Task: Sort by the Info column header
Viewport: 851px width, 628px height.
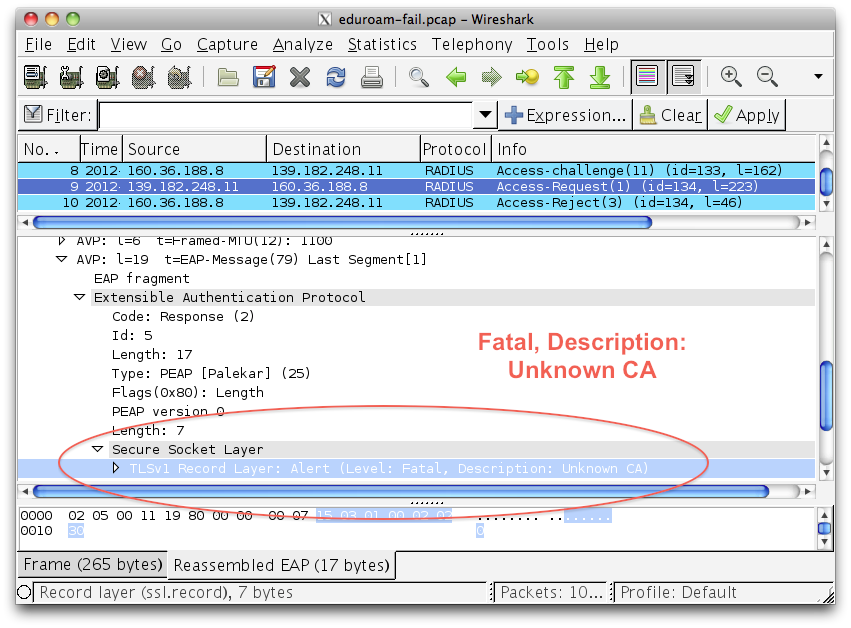Action: point(653,149)
